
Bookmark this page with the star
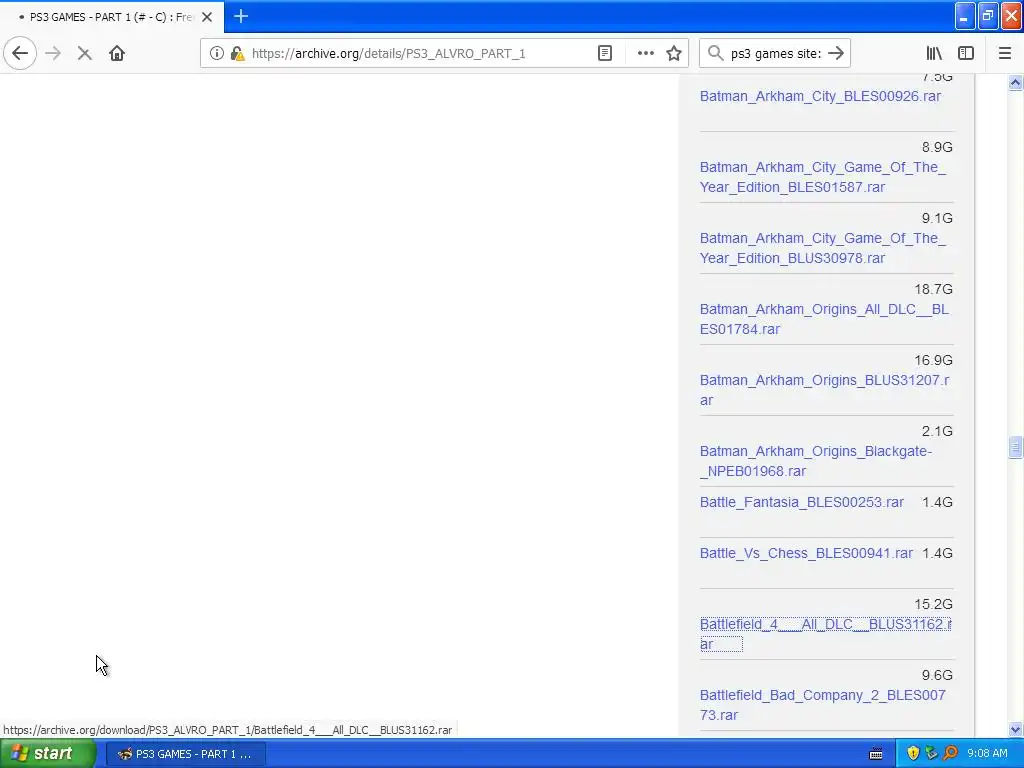pyautogui.click(x=674, y=54)
